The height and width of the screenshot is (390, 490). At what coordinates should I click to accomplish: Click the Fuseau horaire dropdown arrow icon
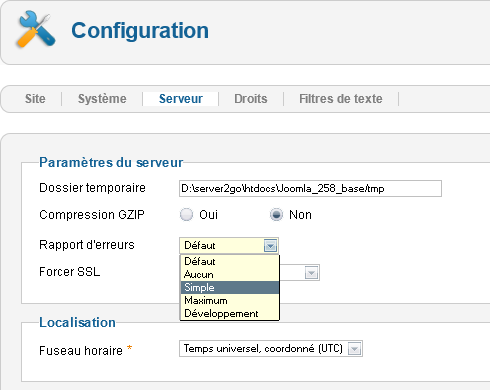coord(354,349)
